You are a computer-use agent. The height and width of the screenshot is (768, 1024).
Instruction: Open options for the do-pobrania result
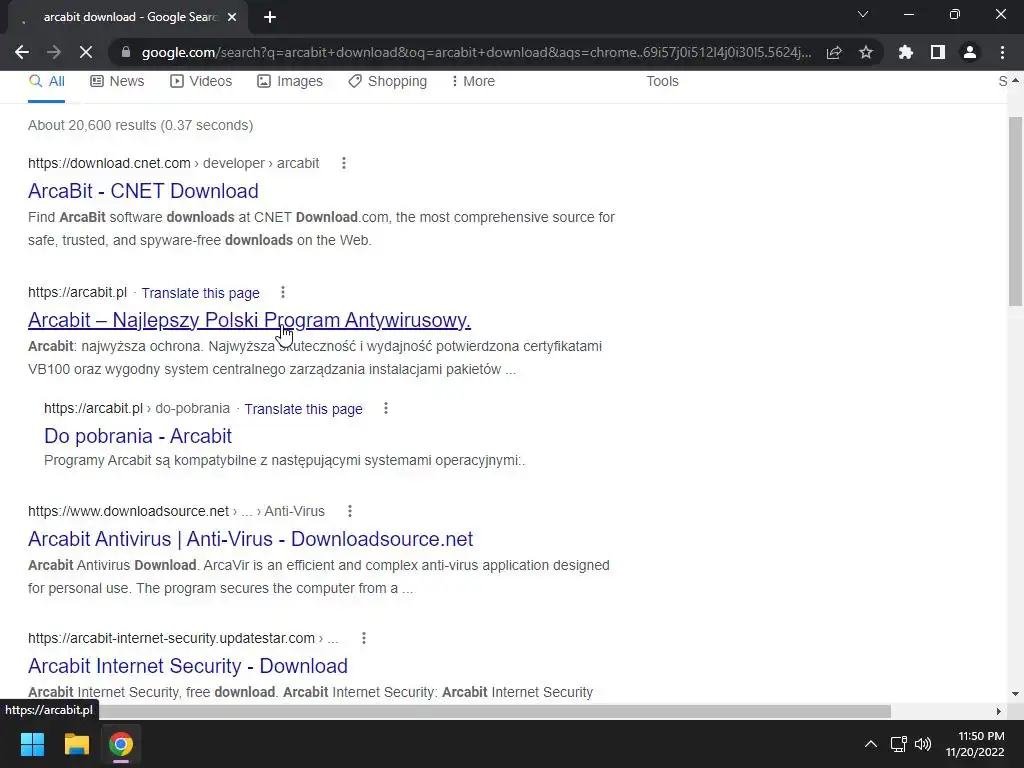click(x=386, y=408)
